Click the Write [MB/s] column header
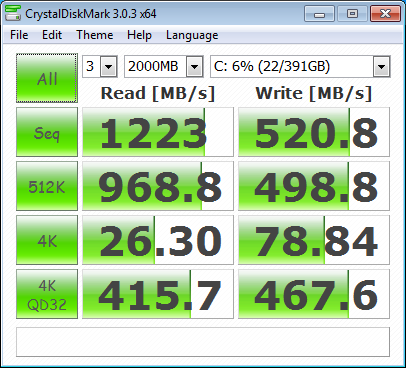Image resolution: width=406 pixels, height=368 pixels. (314, 93)
